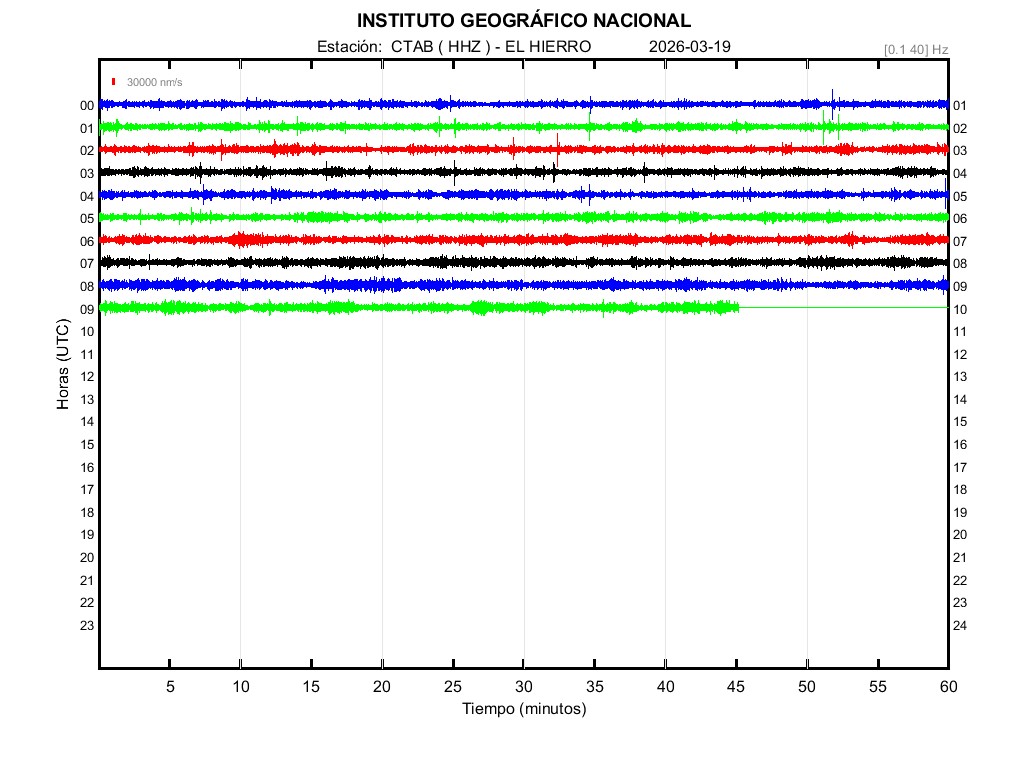Click the 30 minute tick label
Image resolution: width=1024 pixels, height=768 pixels.
[x=523, y=687]
